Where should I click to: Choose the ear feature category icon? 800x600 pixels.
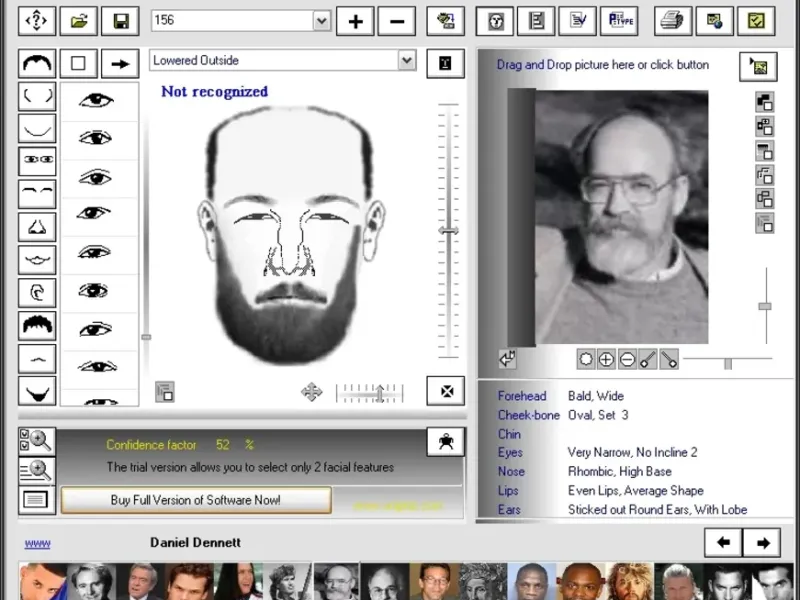point(37,293)
